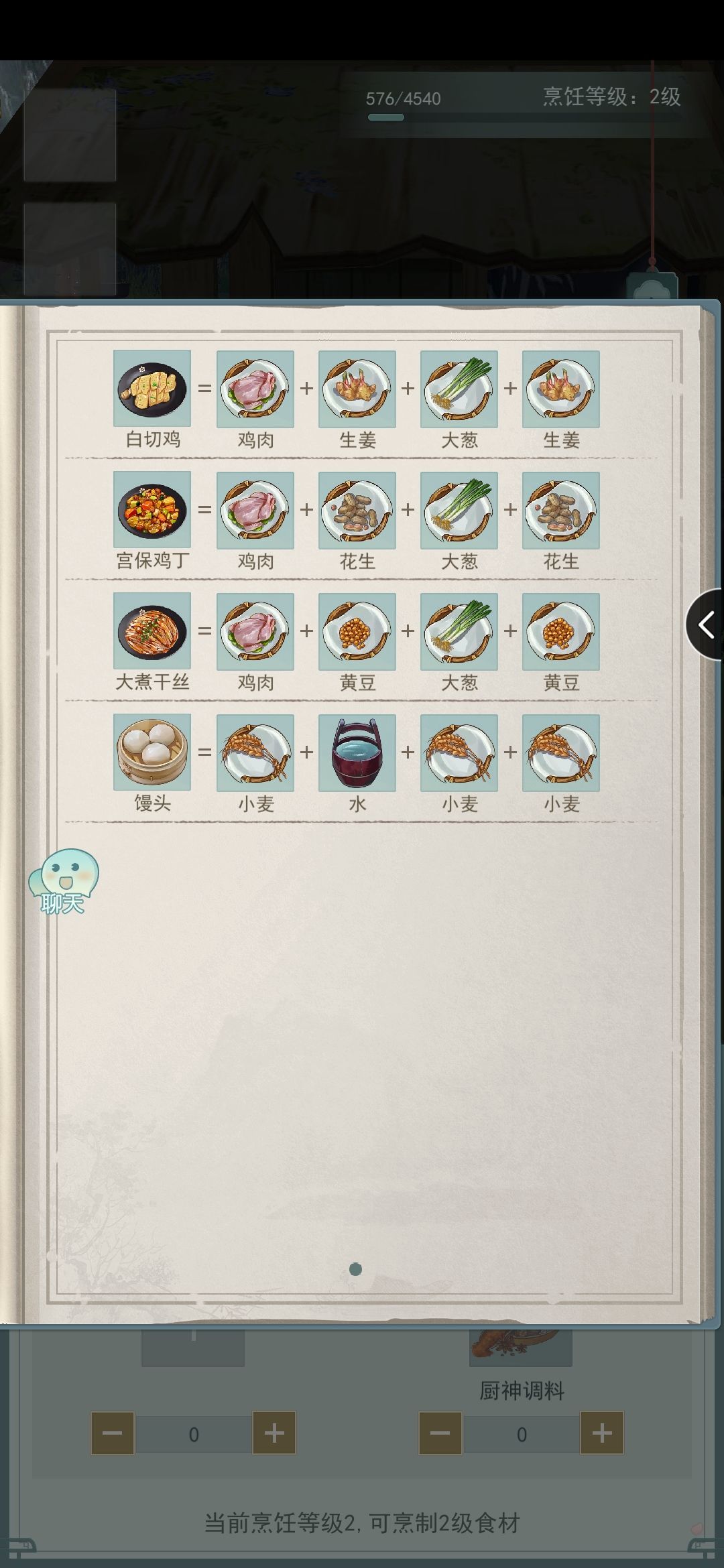724x1568 pixels.
Task: Increase left item quantity with plus button
Action: [x=274, y=1433]
